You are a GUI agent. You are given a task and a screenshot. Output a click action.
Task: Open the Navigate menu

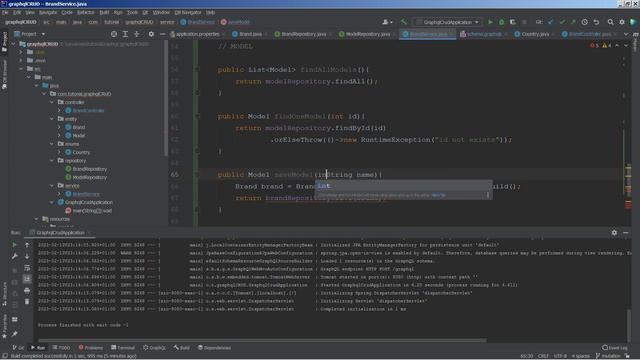click(48, 13)
